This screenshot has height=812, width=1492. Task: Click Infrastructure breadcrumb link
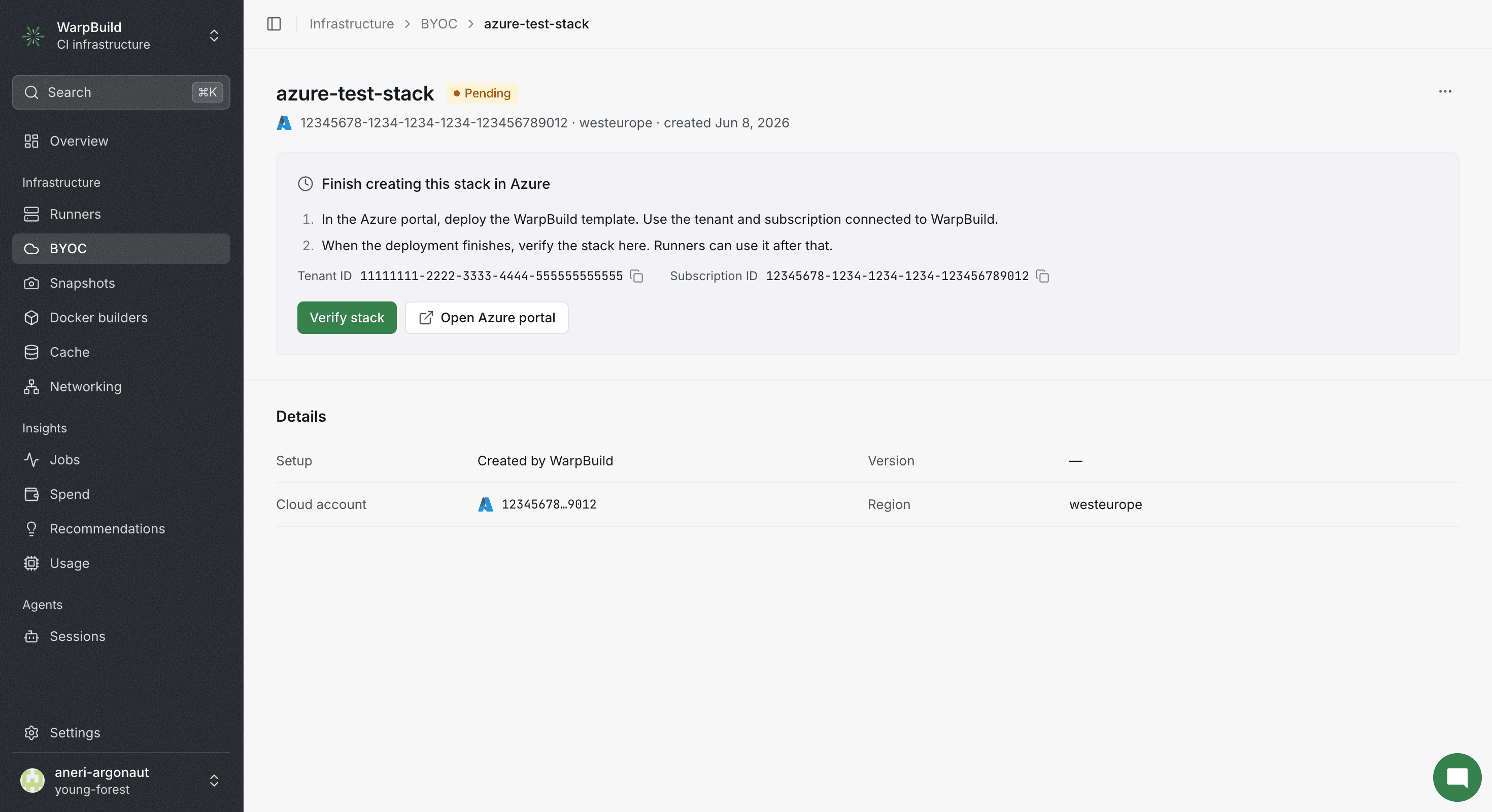coord(352,24)
